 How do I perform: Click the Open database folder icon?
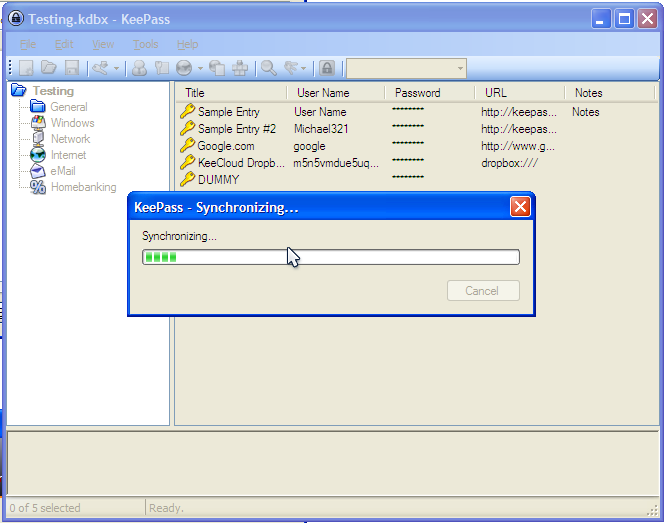(x=49, y=68)
